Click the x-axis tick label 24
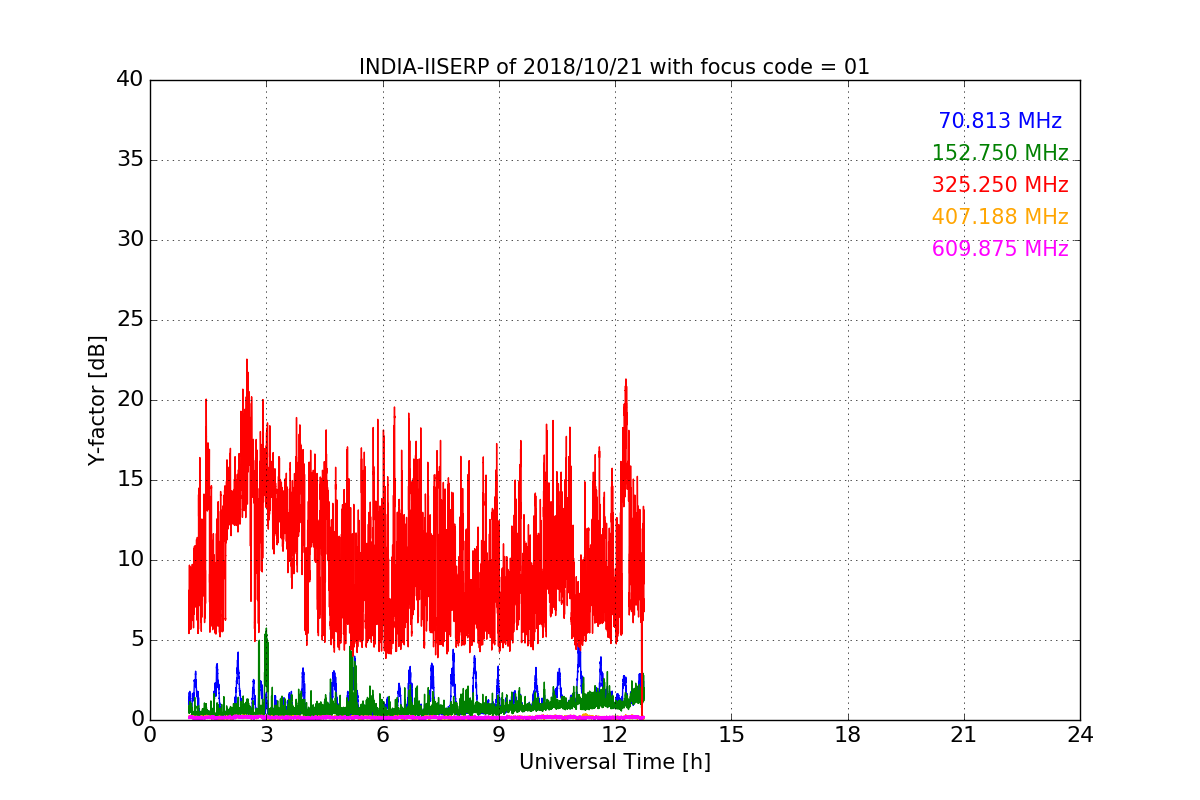The image size is (1200, 800). [1080, 735]
